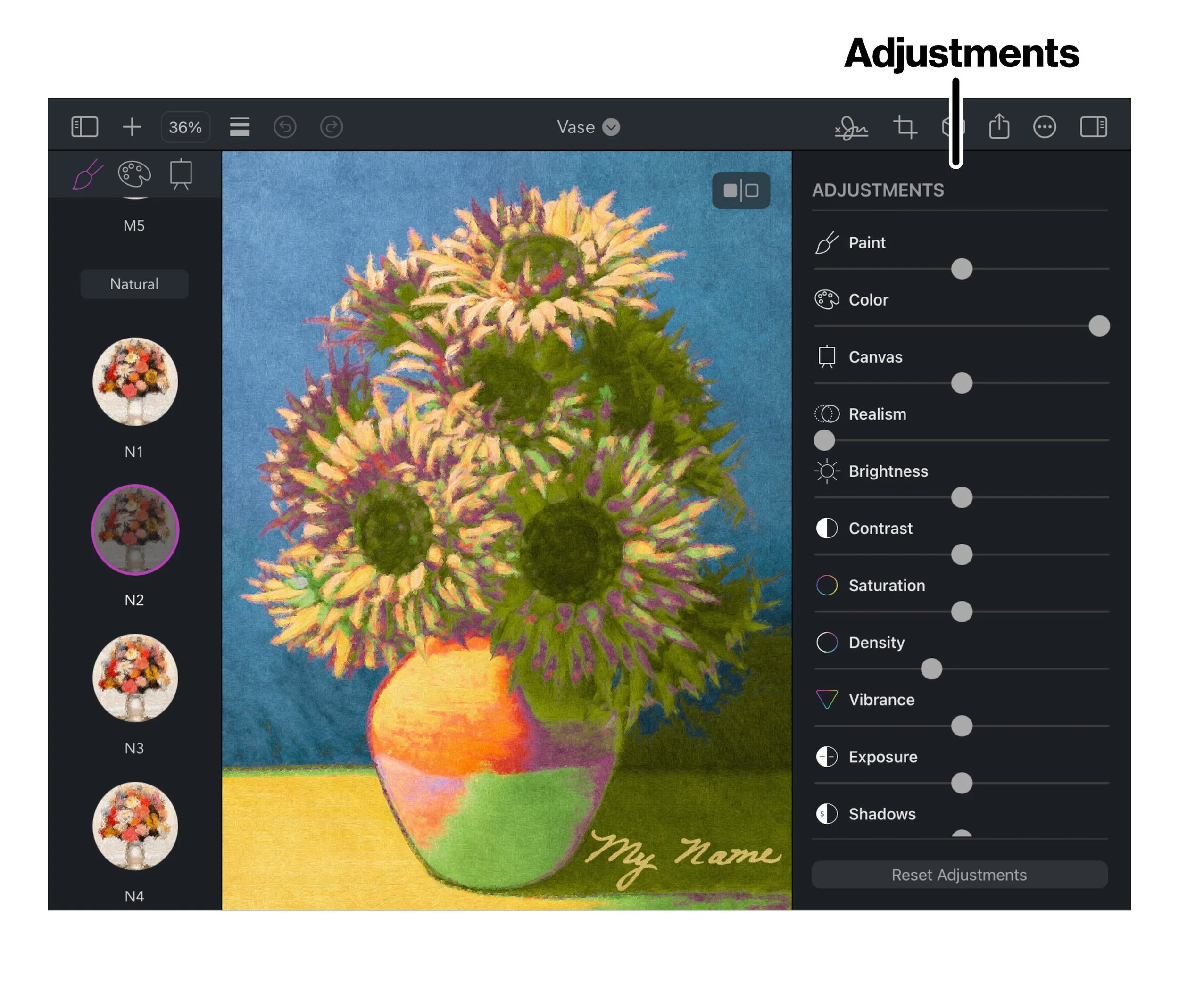Toggle before/after comparison view
This screenshot has height=1008, width=1179.
click(741, 190)
